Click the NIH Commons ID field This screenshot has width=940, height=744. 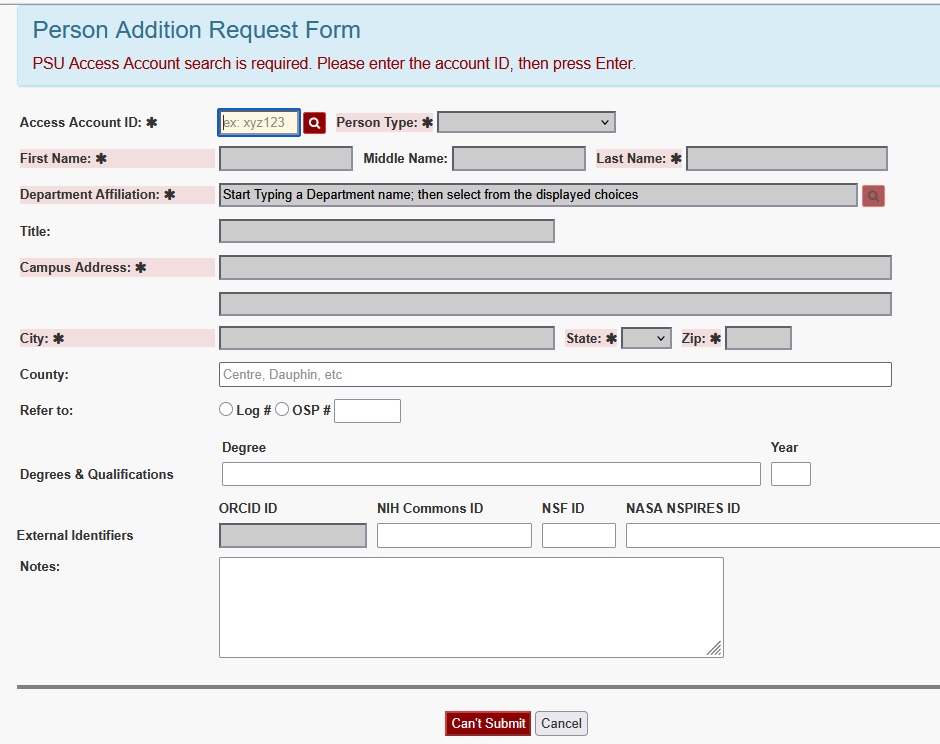pos(454,535)
